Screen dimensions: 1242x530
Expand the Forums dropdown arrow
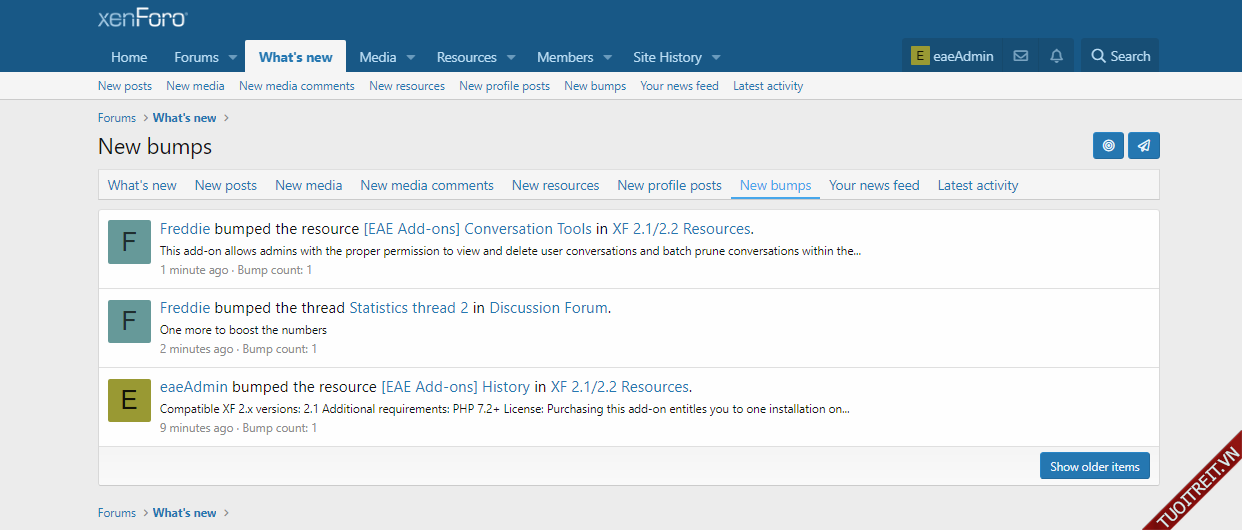(x=232, y=58)
